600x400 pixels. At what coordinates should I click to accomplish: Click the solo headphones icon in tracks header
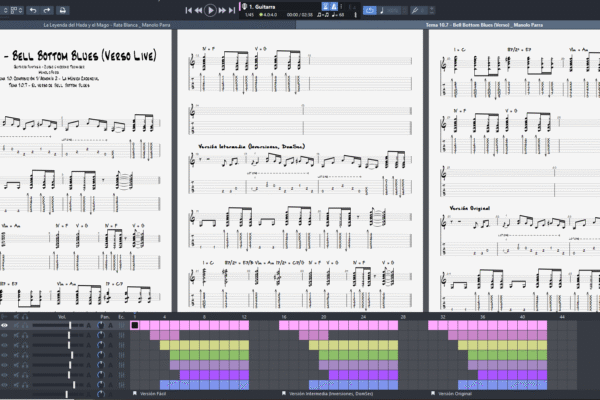(25, 317)
